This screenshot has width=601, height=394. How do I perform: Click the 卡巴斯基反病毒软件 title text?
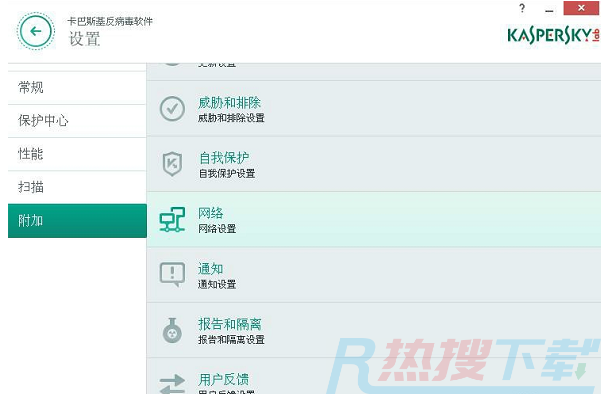pyautogui.click(x=110, y=21)
